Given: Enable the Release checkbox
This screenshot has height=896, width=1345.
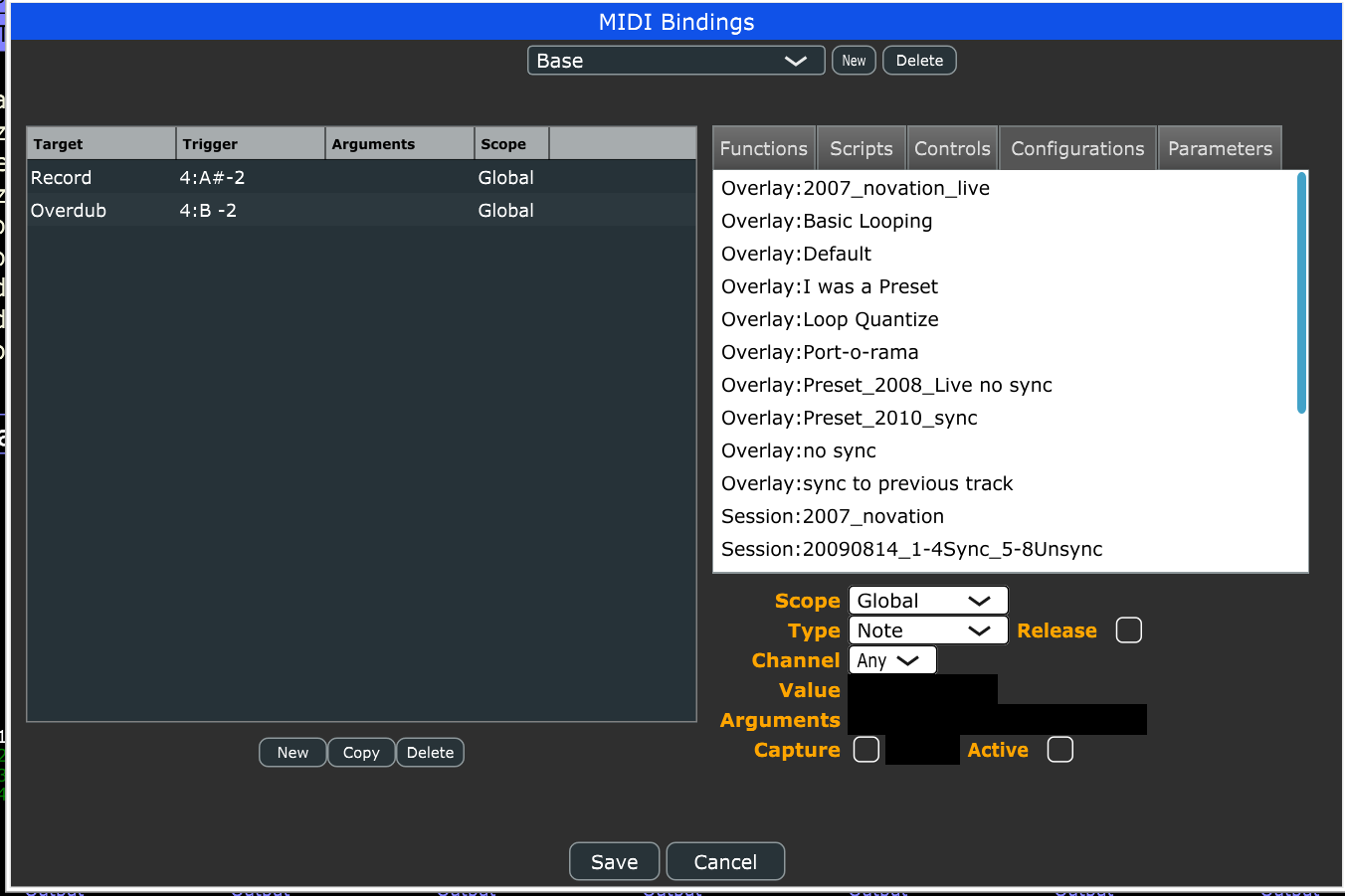Looking at the screenshot, I should point(1128,629).
